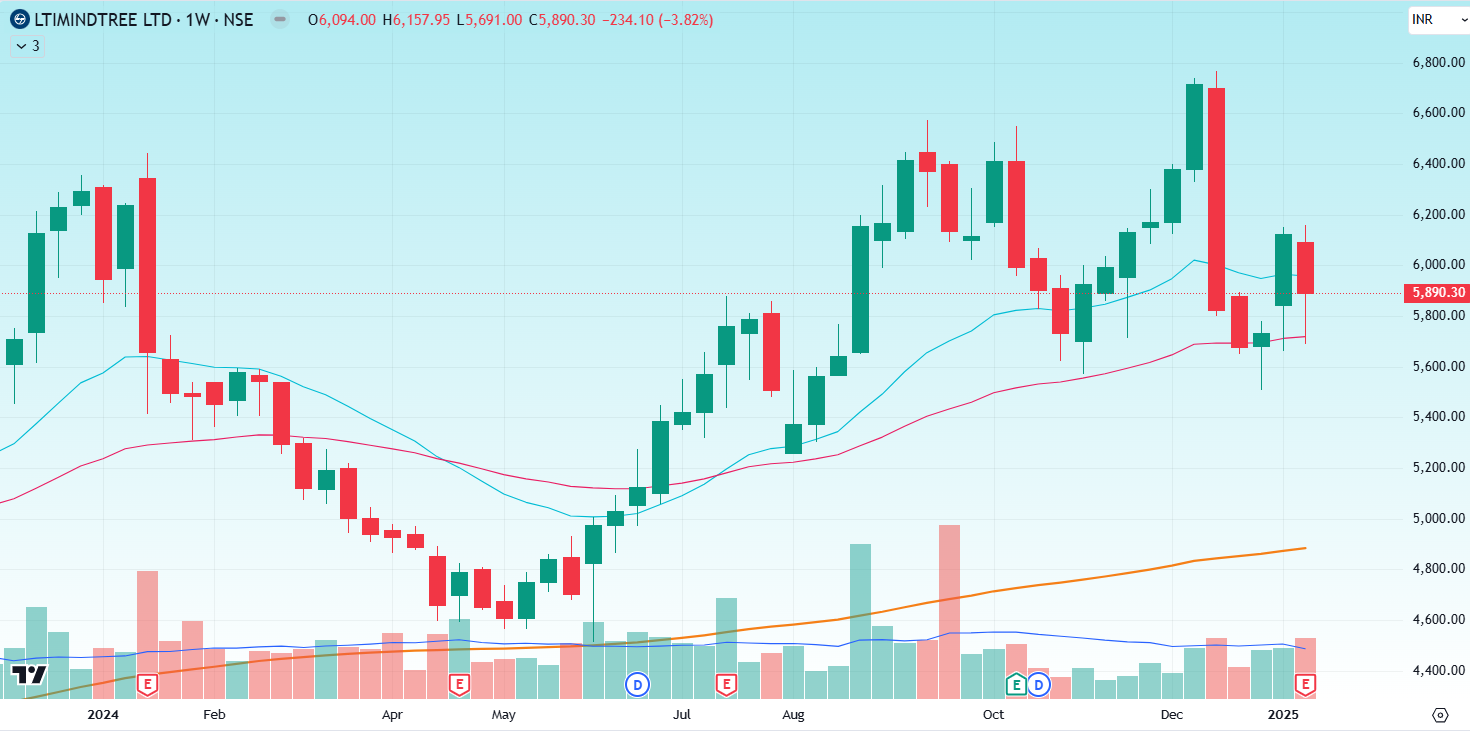Open blue dividend D marker before Jul
Screen dimensions: 1470x736
[x=637, y=685]
